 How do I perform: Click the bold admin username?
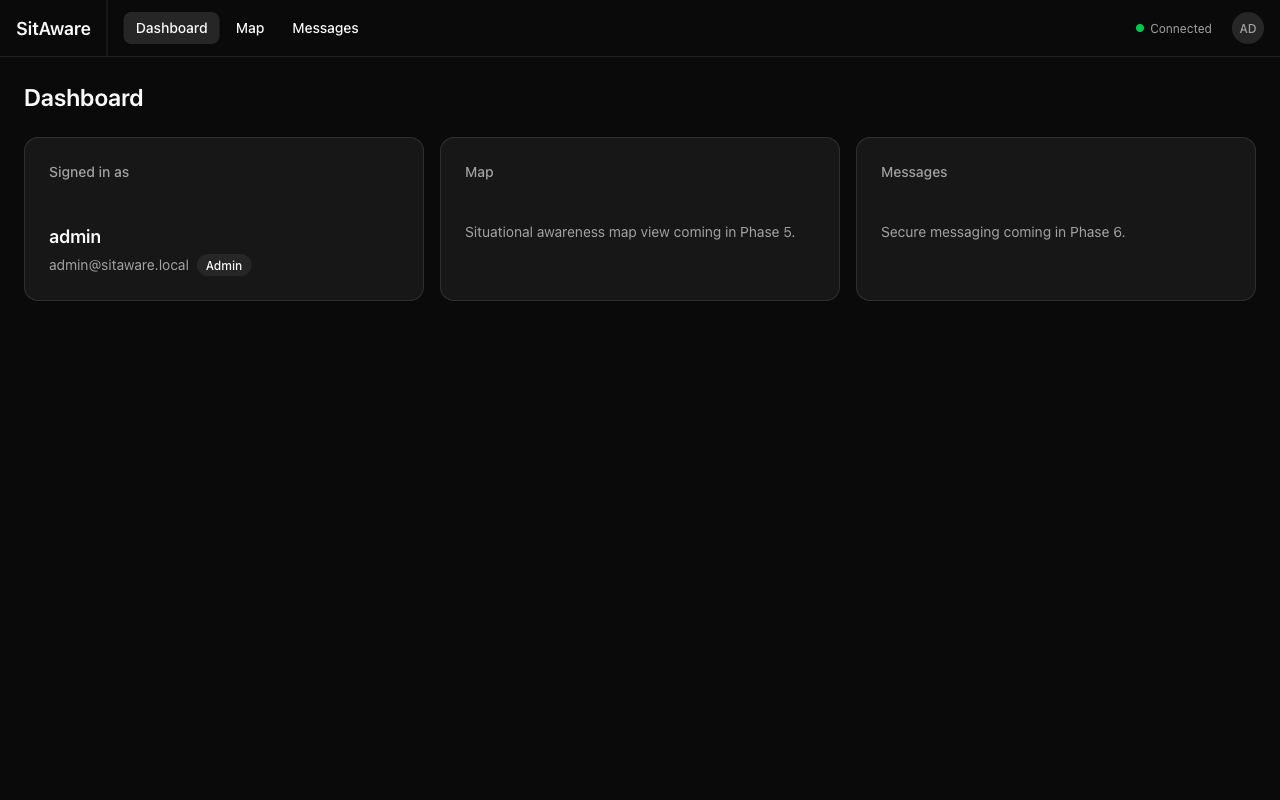[x=75, y=237]
